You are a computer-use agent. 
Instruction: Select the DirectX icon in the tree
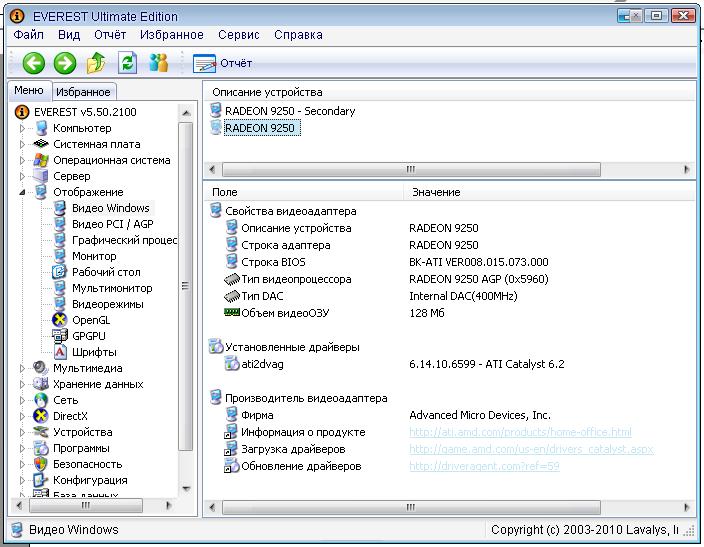click(x=41, y=416)
